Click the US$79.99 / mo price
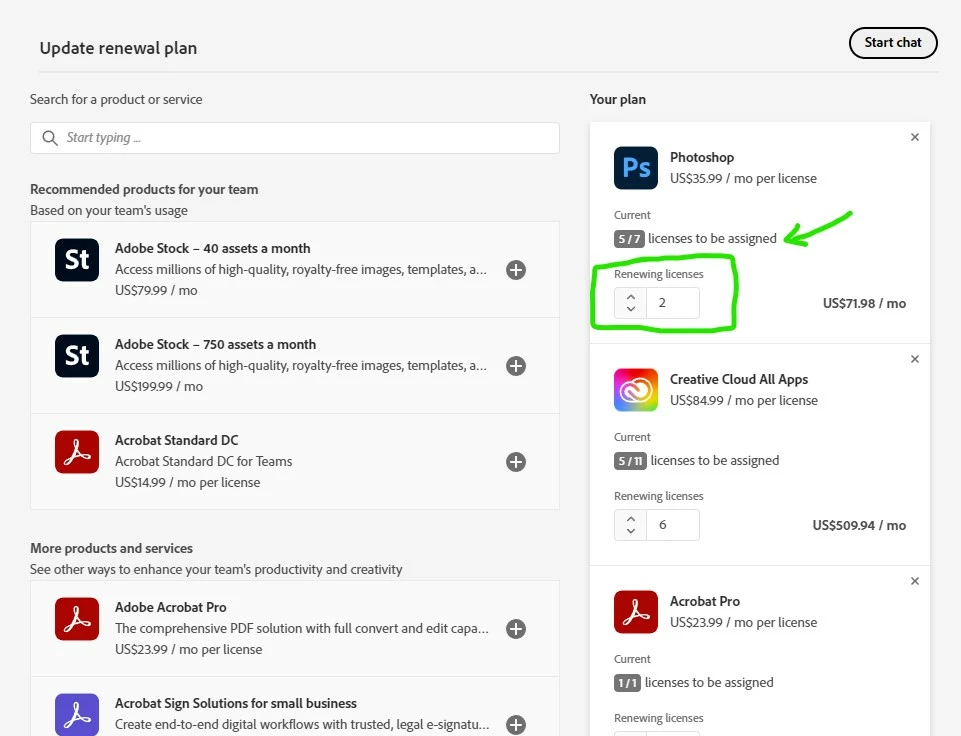Image resolution: width=961 pixels, height=736 pixels. tap(156, 290)
